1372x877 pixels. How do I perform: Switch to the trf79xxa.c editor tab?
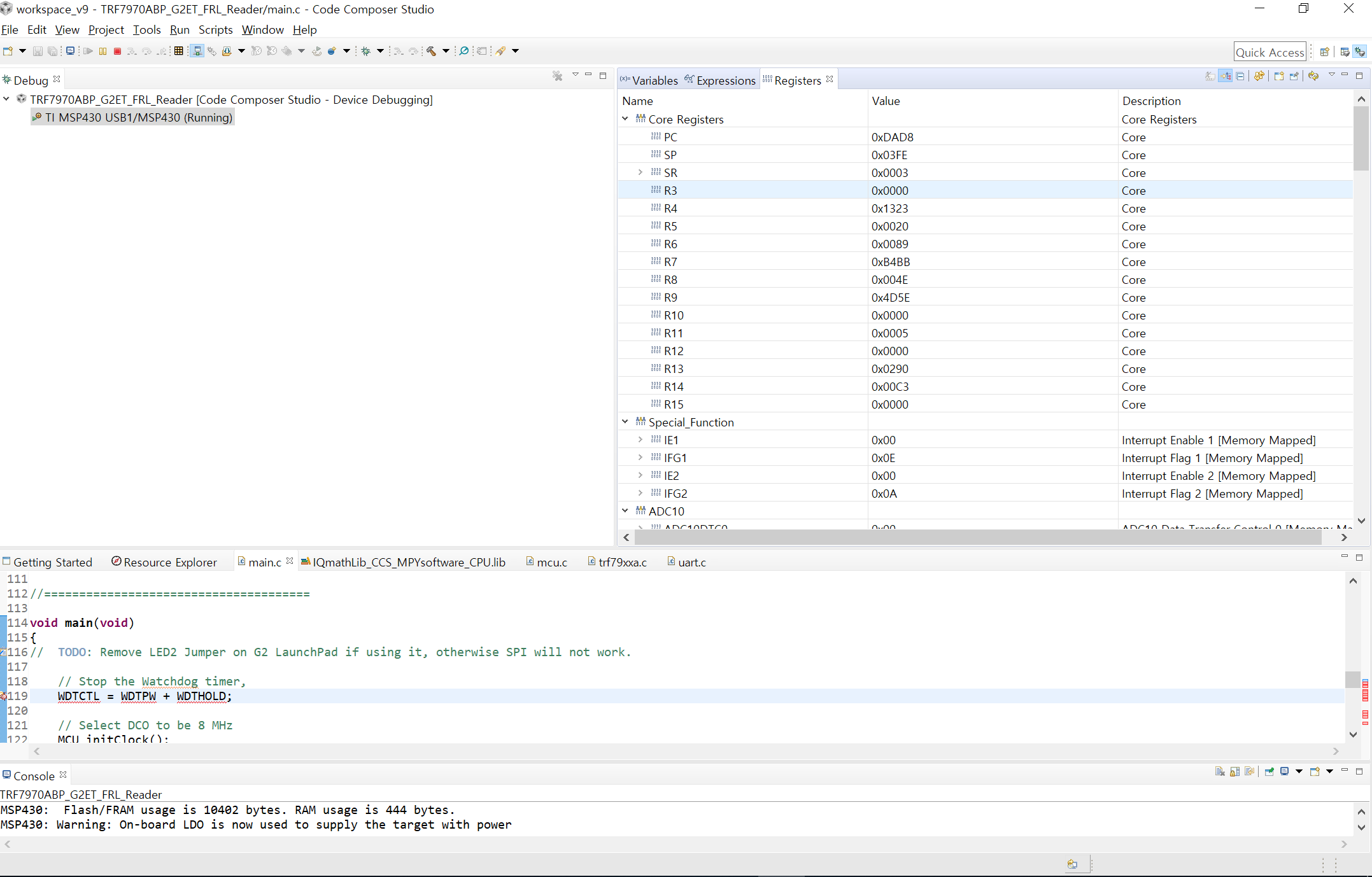(x=622, y=562)
